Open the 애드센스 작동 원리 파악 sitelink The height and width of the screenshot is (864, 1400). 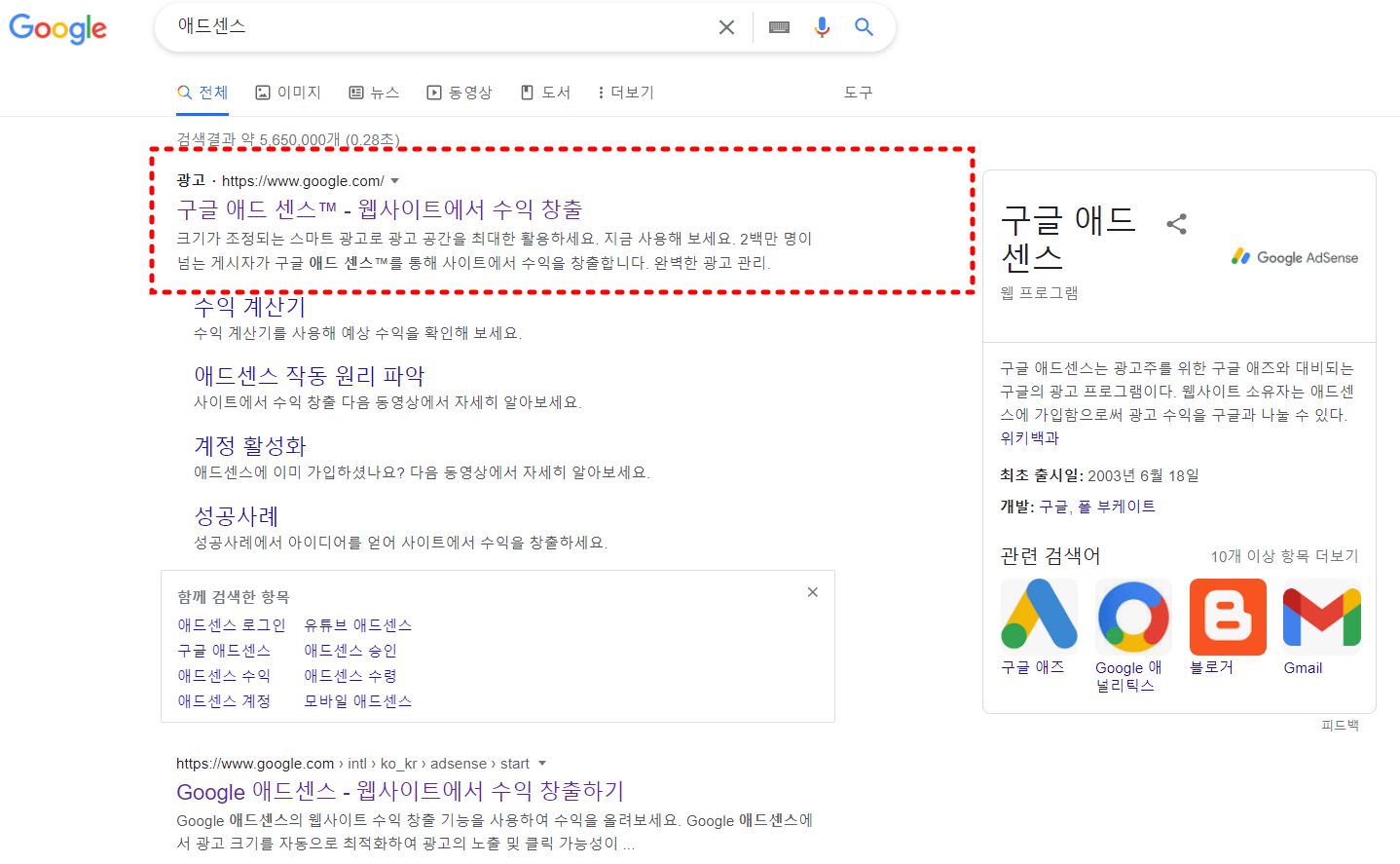pos(310,376)
